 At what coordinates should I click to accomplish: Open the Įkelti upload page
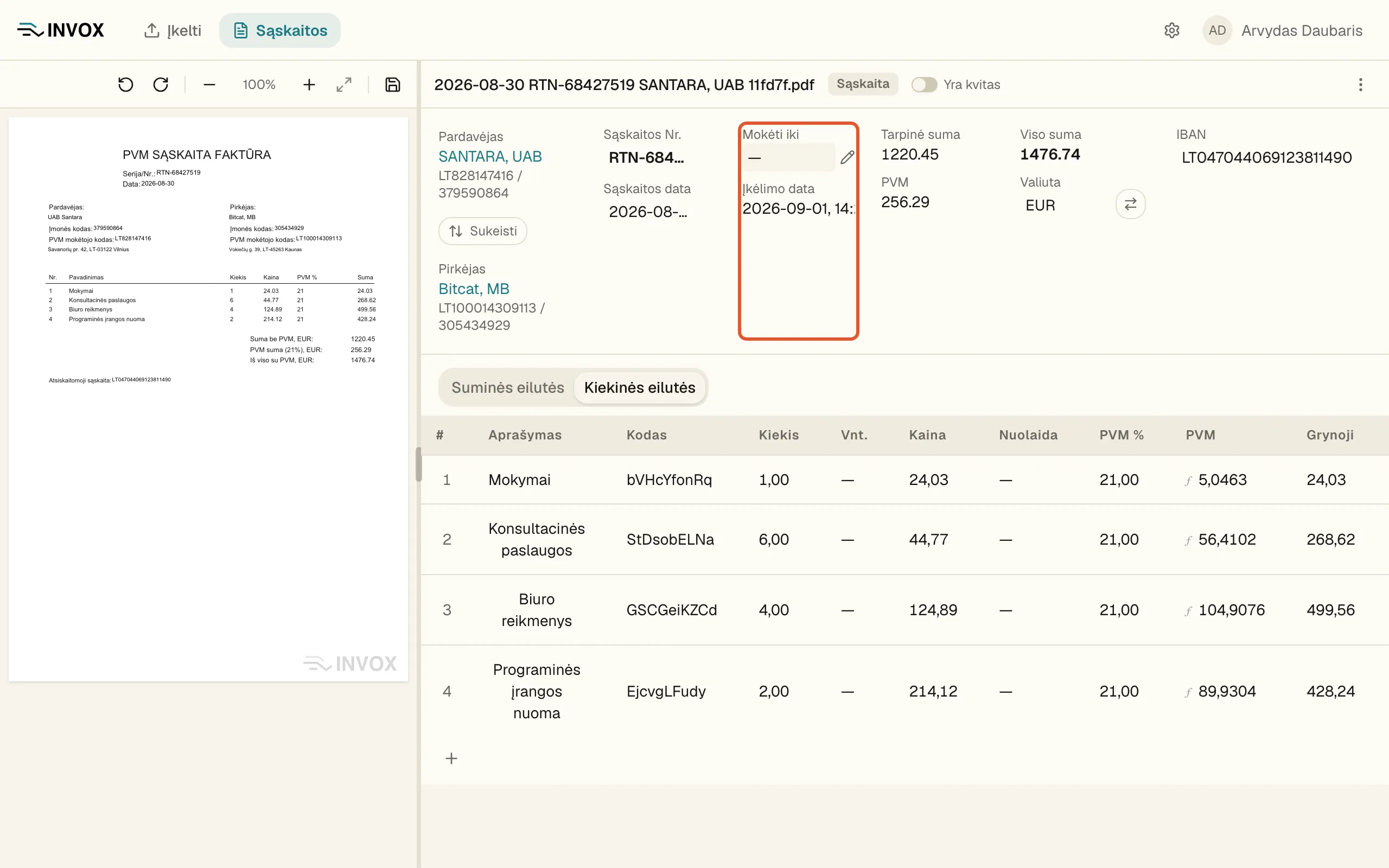coord(172,30)
